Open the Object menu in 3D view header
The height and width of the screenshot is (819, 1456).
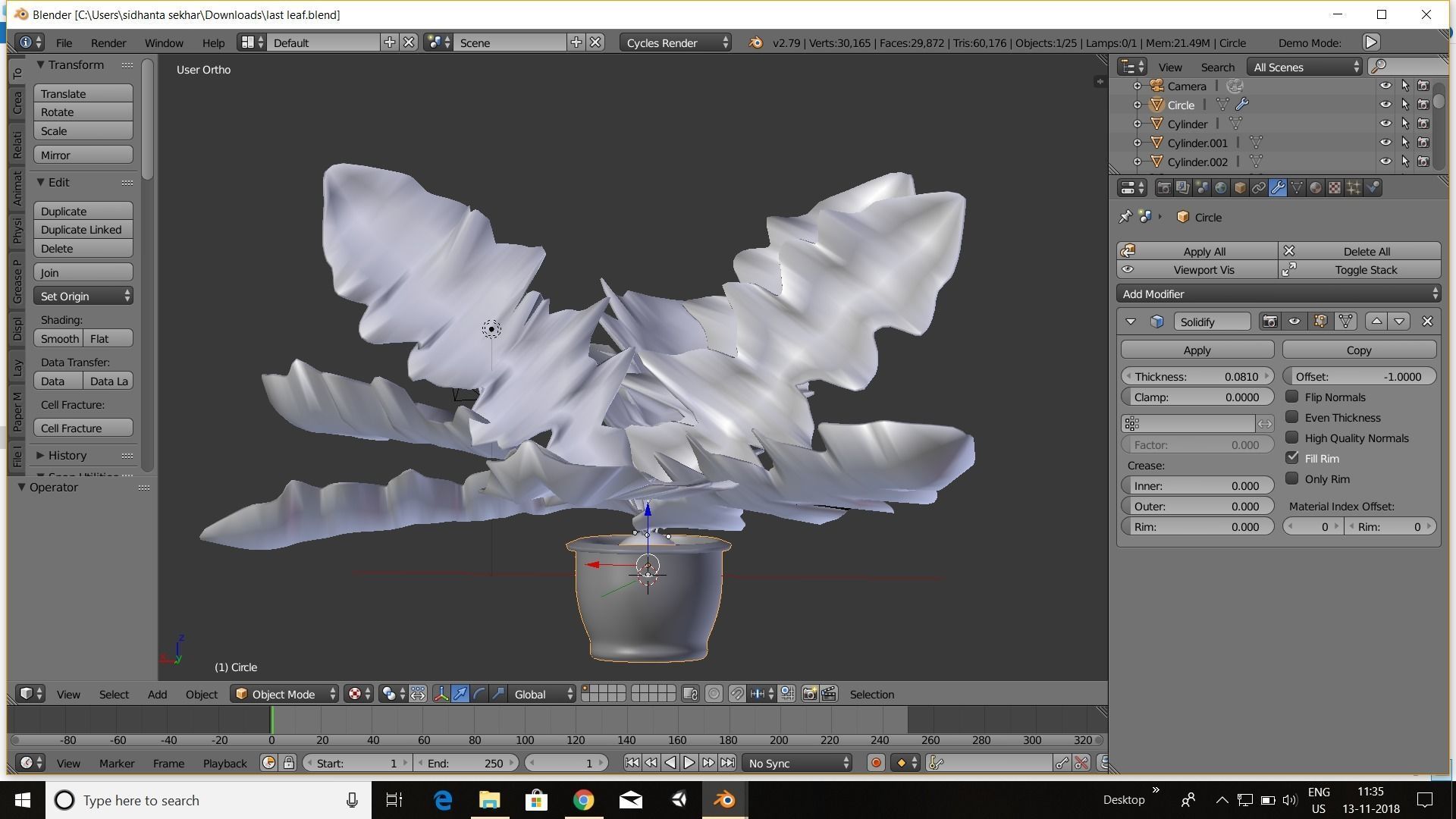pos(201,694)
